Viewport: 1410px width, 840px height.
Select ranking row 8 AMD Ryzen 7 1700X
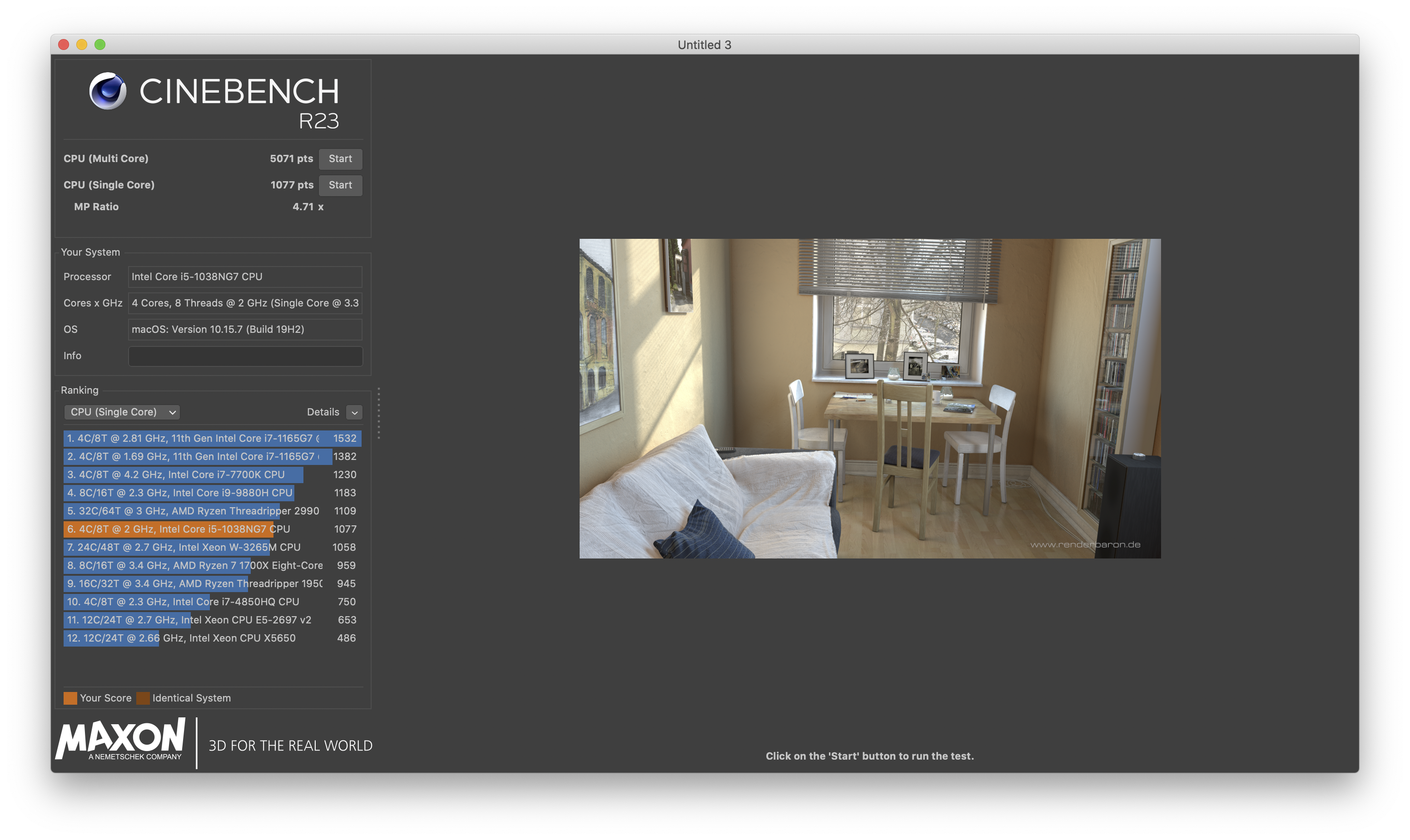coord(212,565)
